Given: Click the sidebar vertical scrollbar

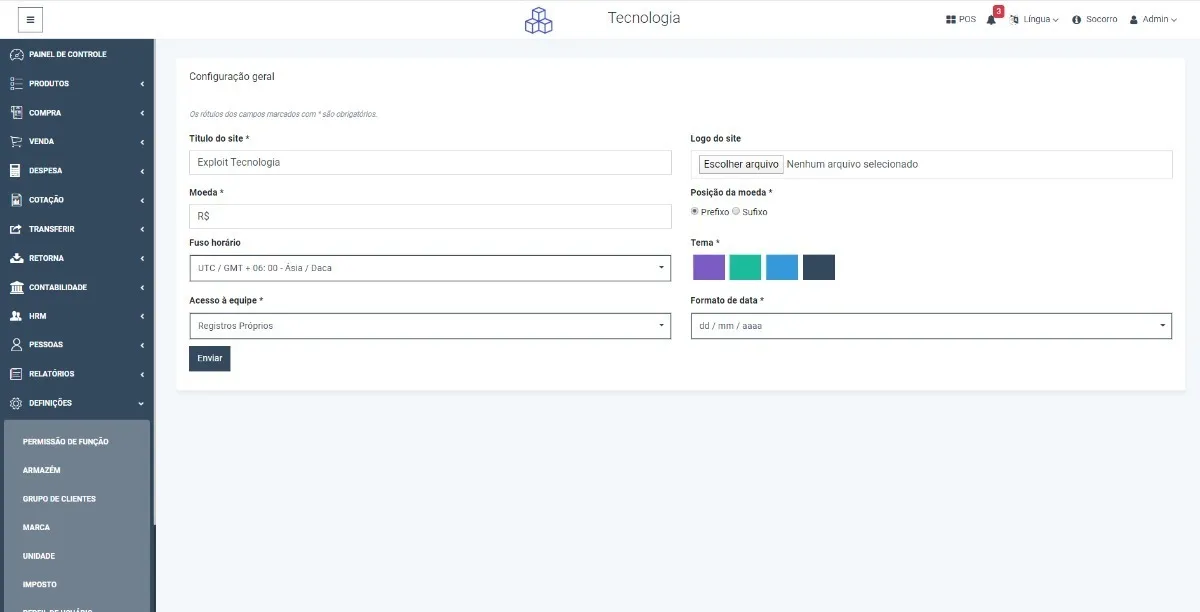Looking at the screenshot, I should click(154, 280).
